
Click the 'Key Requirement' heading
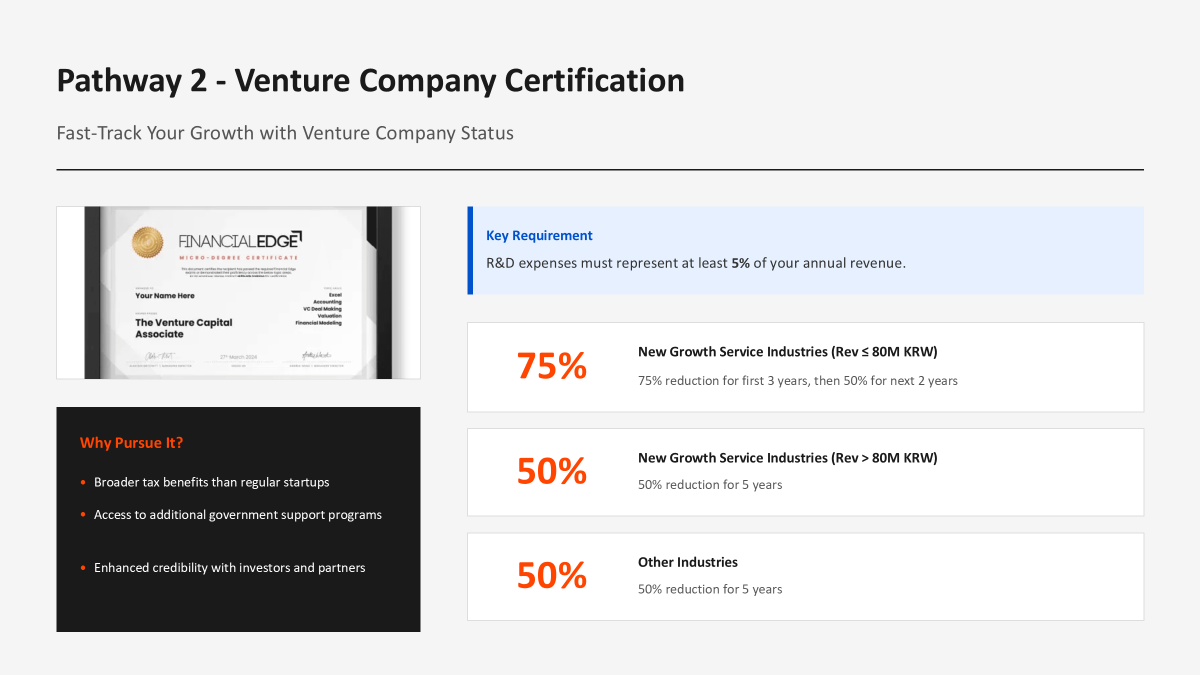(539, 236)
